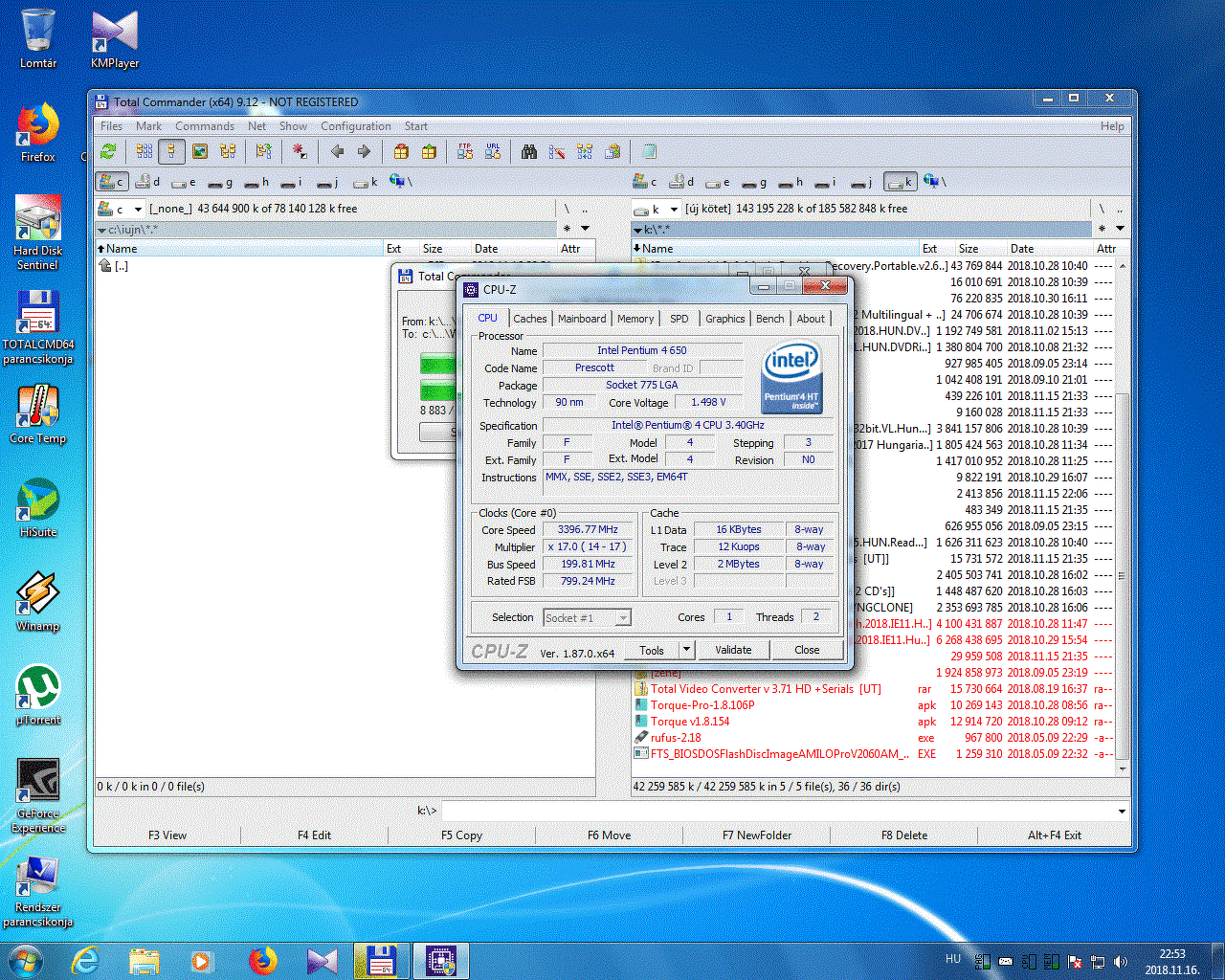Switch to the Memory tab in CPU-Z
This screenshot has height=980, width=1225.
click(x=635, y=319)
